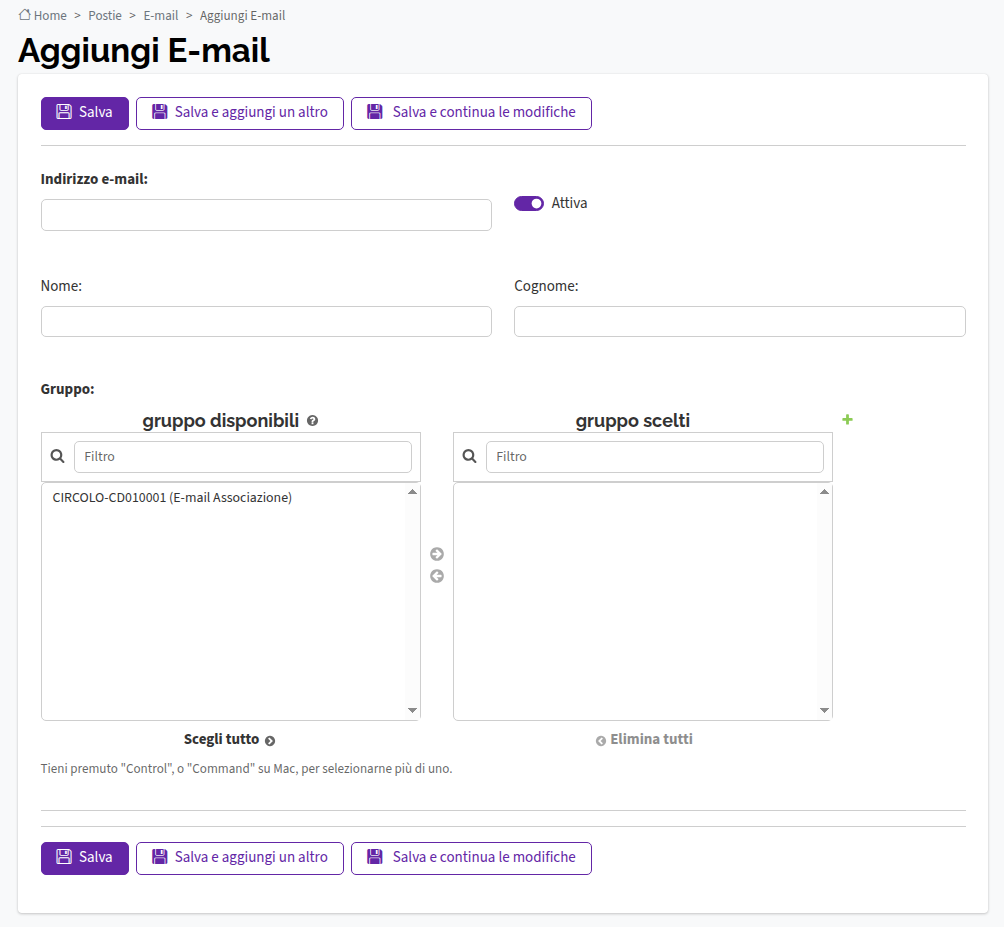Click help icon beside gruppo disponibili
The image size is (1004, 927).
click(312, 421)
